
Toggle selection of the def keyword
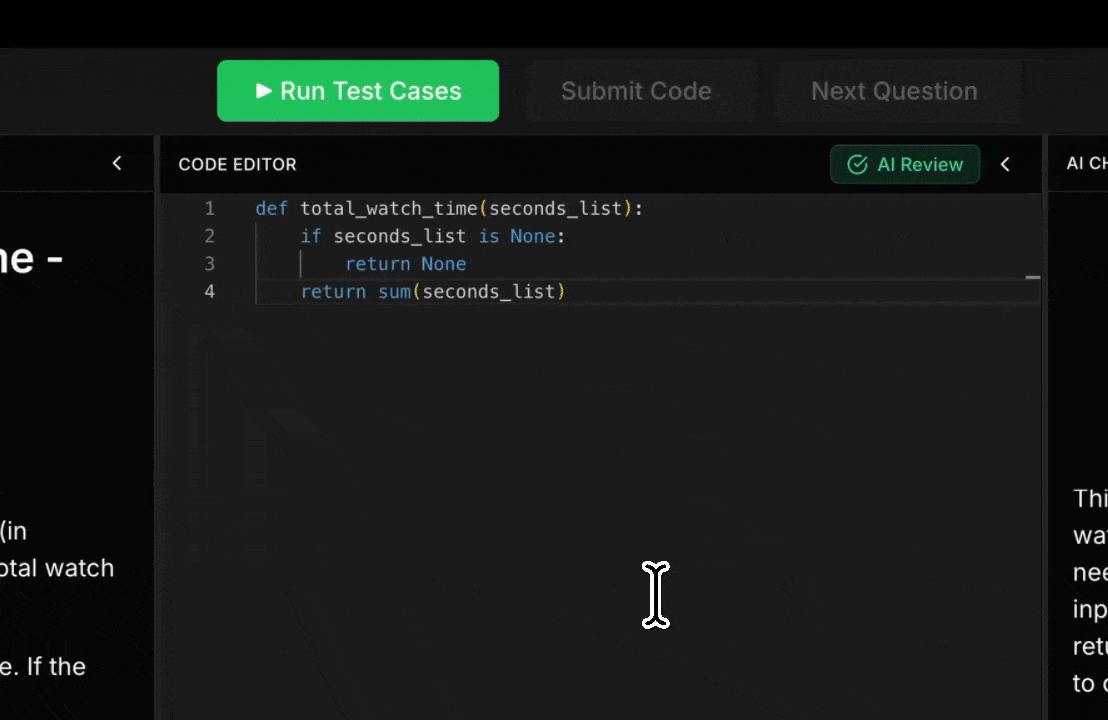pos(270,208)
